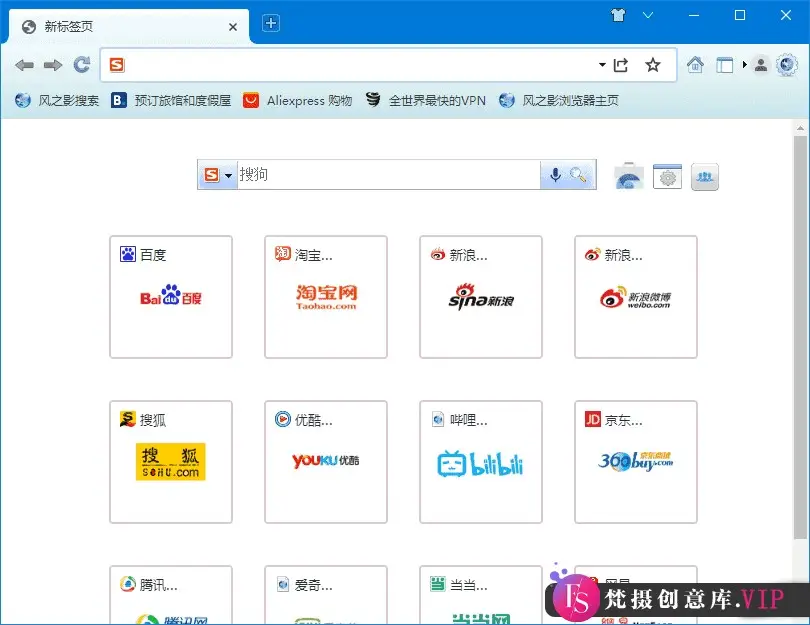The height and width of the screenshot is (625, 810).
Task: Open the 腾讯 speed dial tile
Action: click(x=171, y=595)
